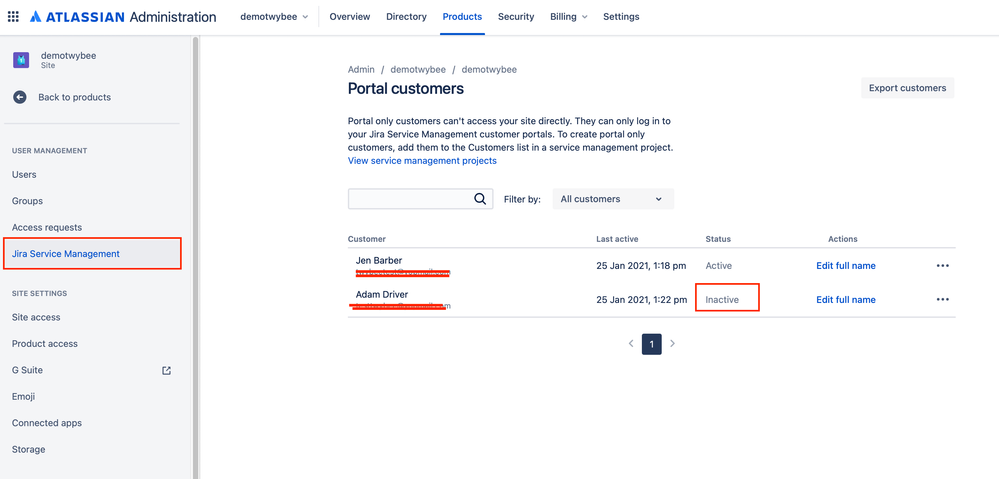Image resolution: width=999 pixels, height=479 pixels.
Task: Click the Back to products arrow icon
Action: pos(20,97)
